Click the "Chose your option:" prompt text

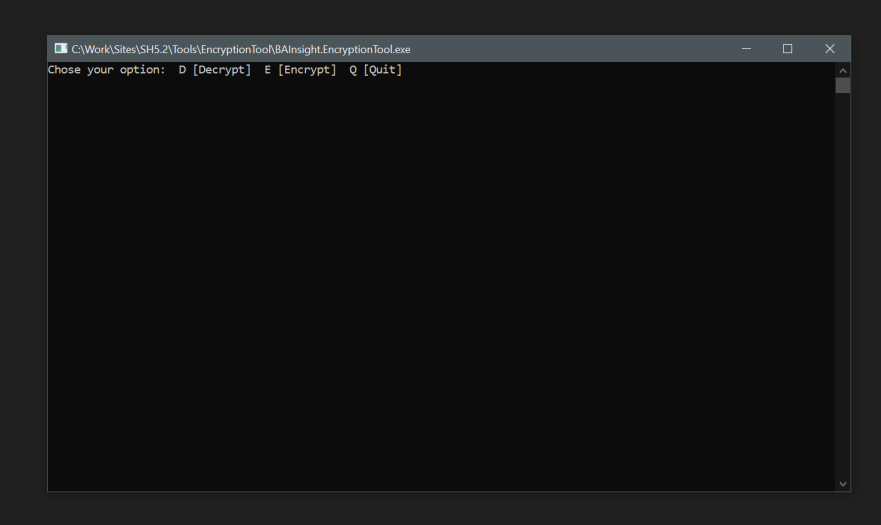pyautogui.click(x=106, y=70)
